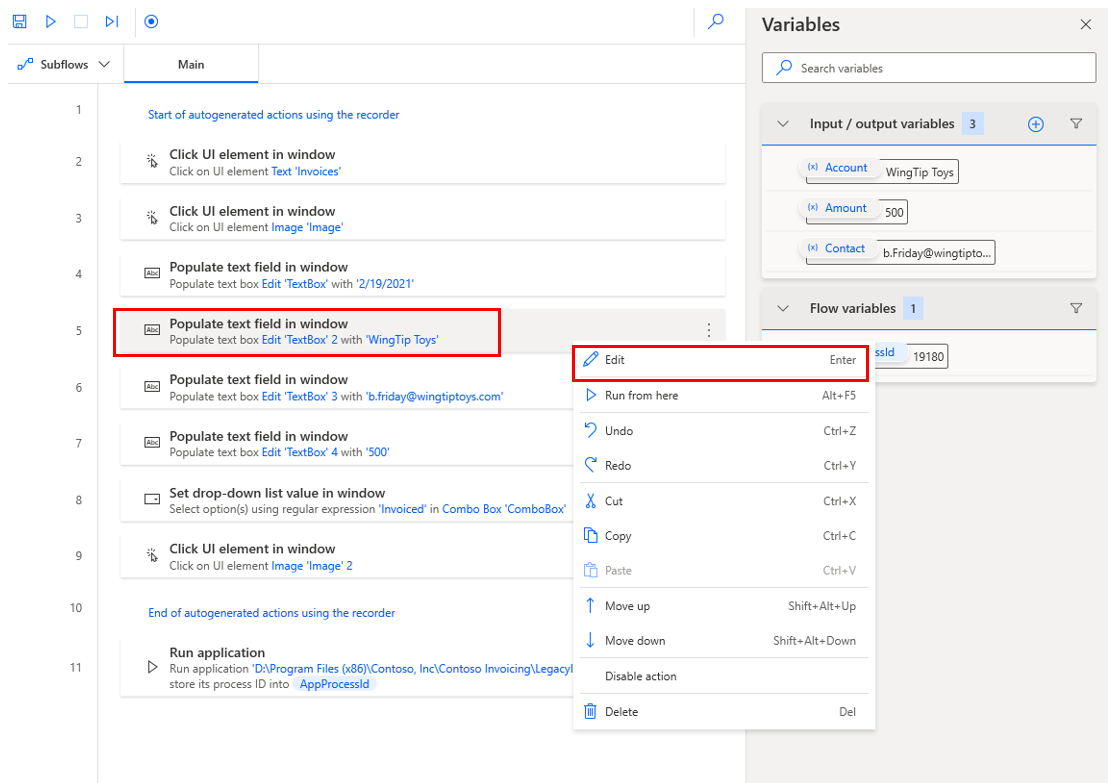Collapse the Flow variables section
The width and height of the screenshot is (1110, 783).
[x=783, y=308]
